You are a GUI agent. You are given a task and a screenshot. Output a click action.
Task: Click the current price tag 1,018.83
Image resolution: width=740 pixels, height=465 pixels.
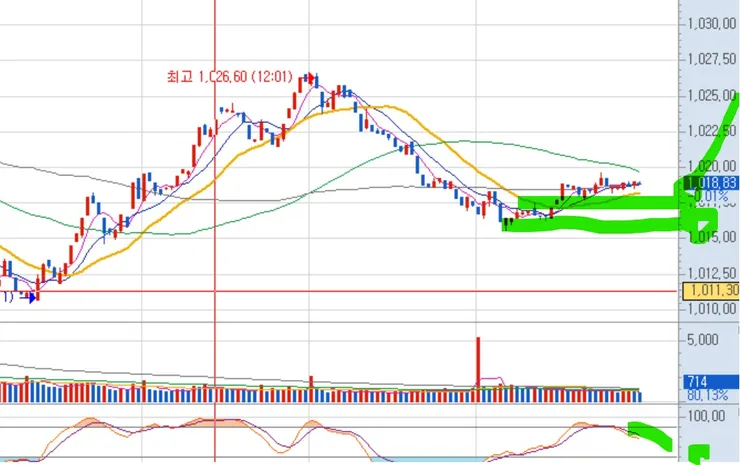(711, 183)
